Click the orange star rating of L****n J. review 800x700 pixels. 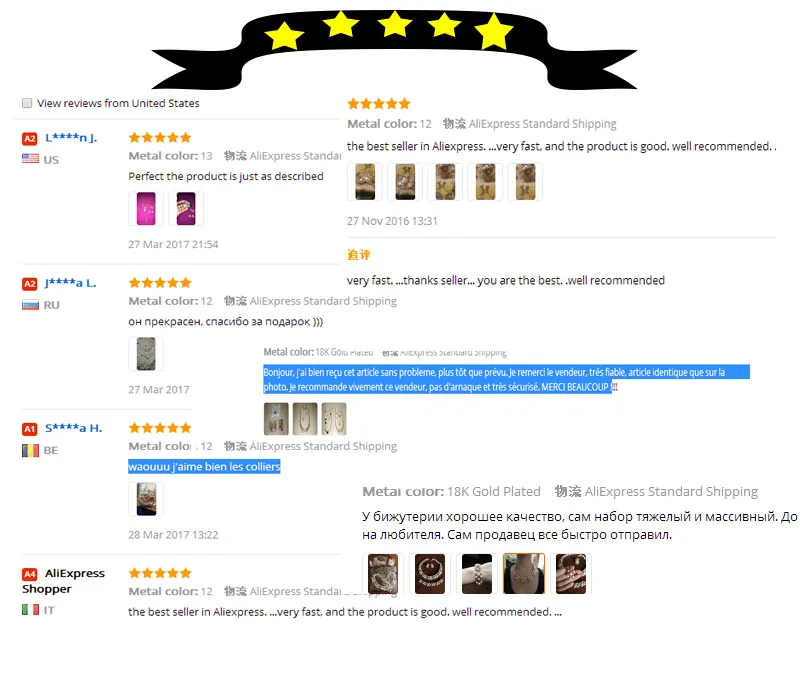click(x=160, y=137)
